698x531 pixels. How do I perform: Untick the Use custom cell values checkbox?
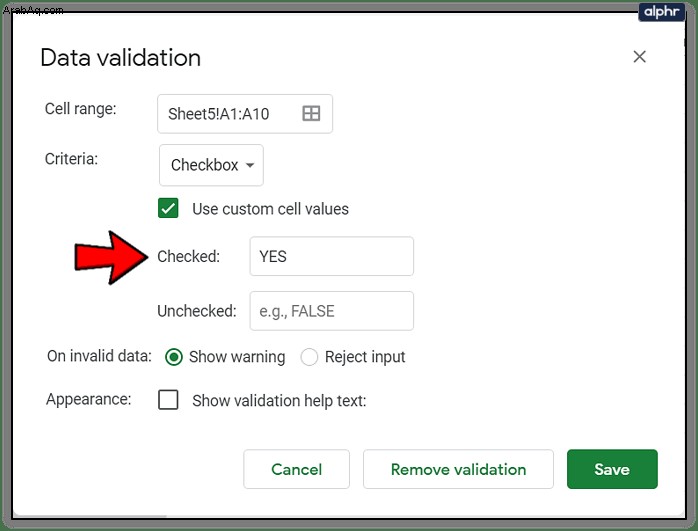point(168,208)
